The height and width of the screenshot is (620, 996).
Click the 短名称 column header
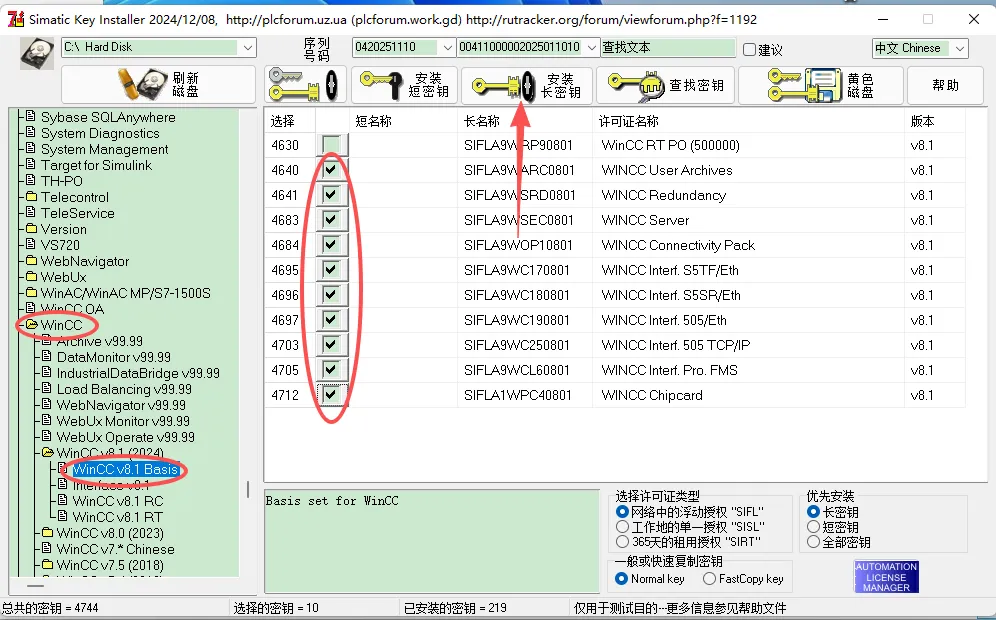(403, 121)
